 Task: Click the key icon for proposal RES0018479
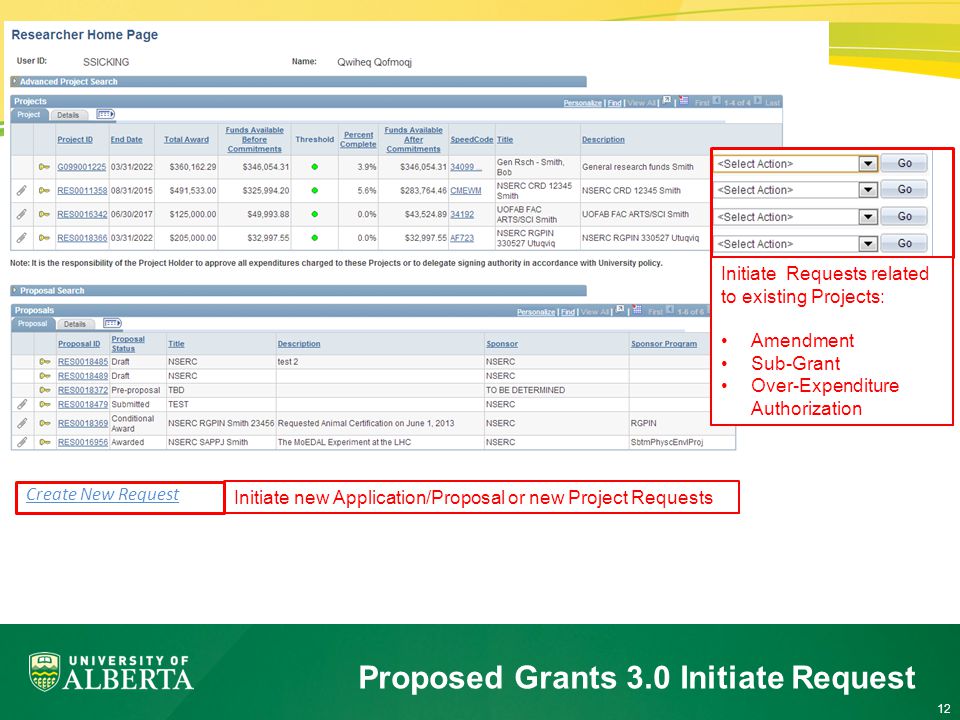45,404
